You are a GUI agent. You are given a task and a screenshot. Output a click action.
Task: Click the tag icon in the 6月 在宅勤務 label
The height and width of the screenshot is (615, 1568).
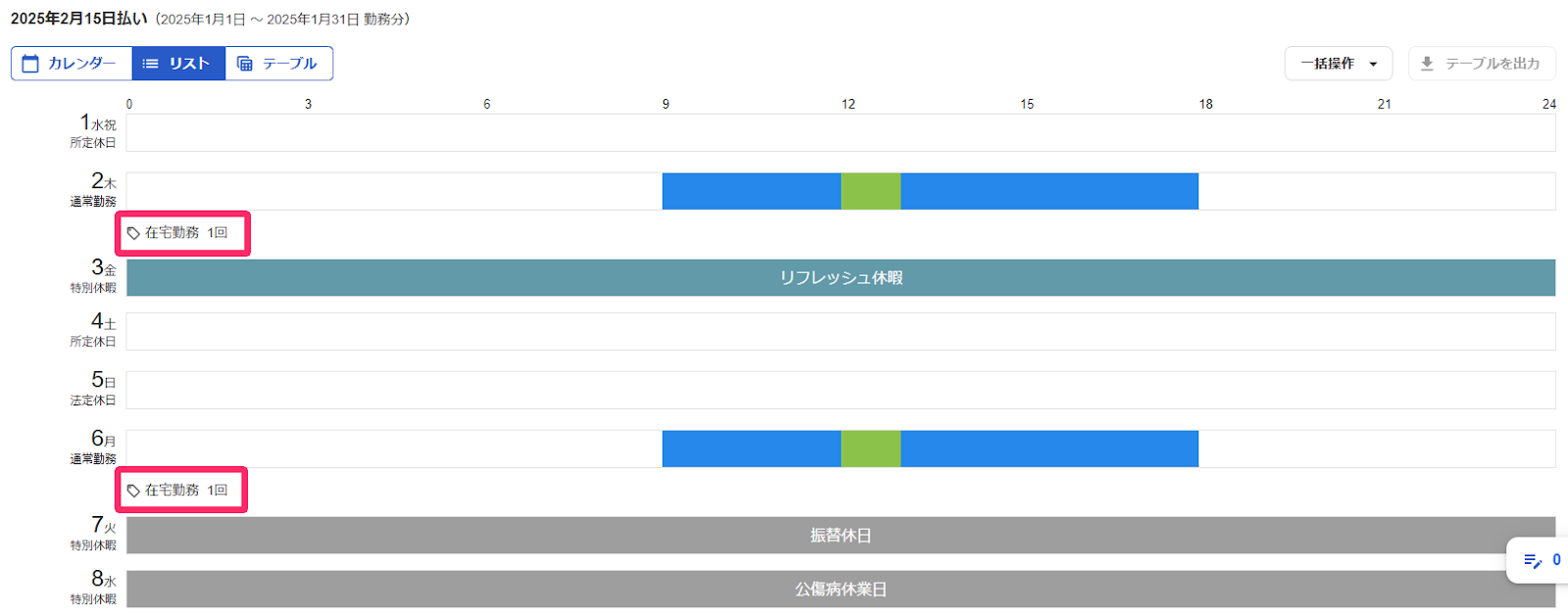pyautogui.click(x=133, y=491)
